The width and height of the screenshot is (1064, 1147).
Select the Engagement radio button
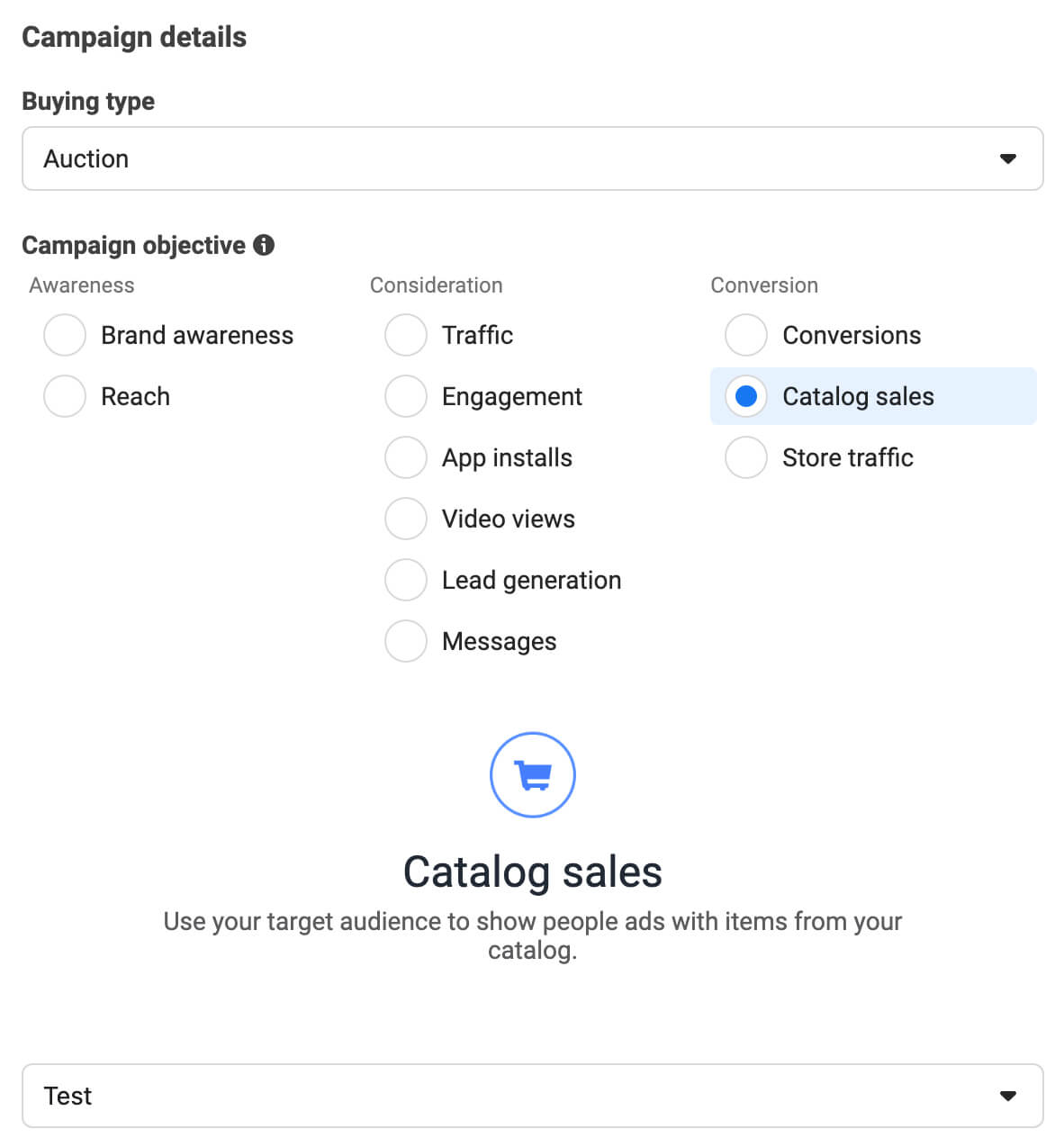click(406, 395)
